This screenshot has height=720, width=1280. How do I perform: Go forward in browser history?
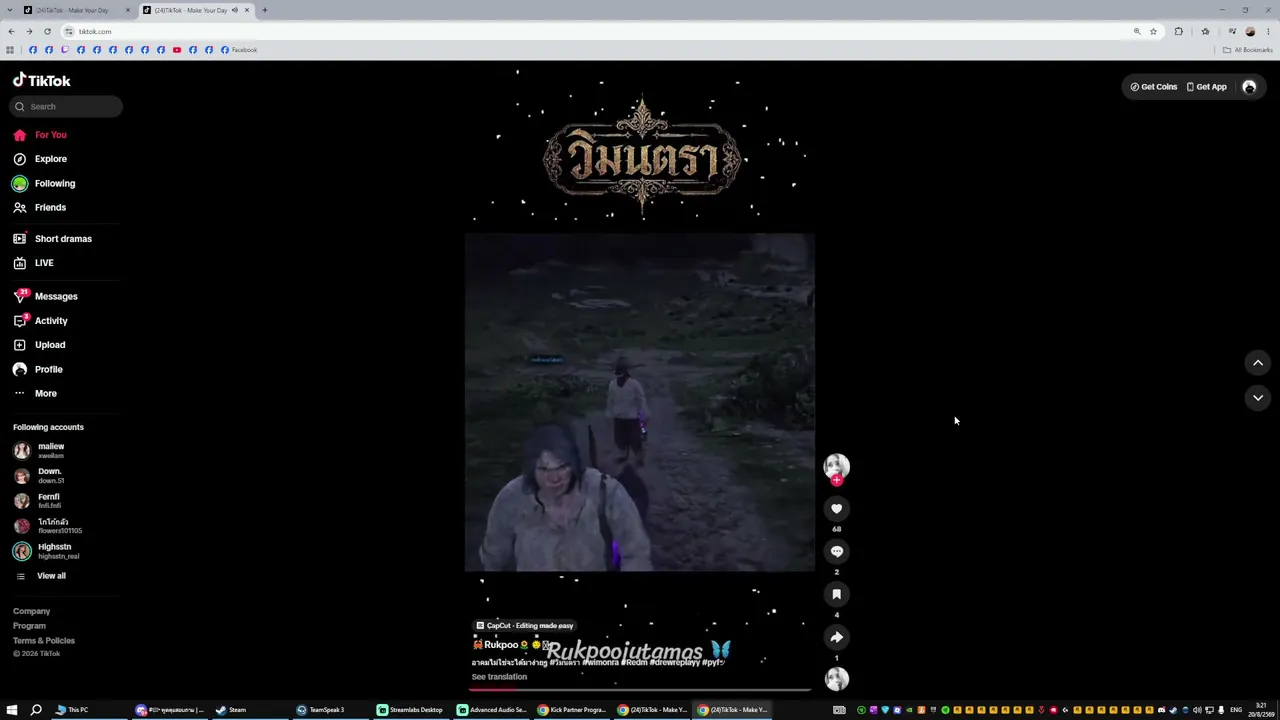coord(29,31)
